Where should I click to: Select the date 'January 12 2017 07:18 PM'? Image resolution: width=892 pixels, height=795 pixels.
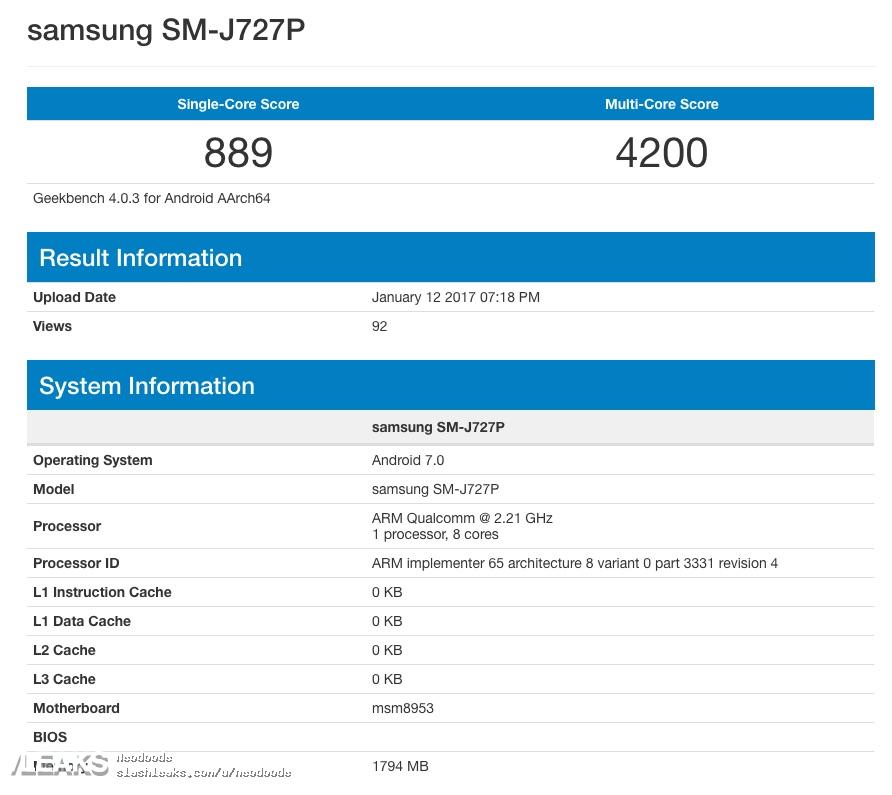[x=456, y=297]
